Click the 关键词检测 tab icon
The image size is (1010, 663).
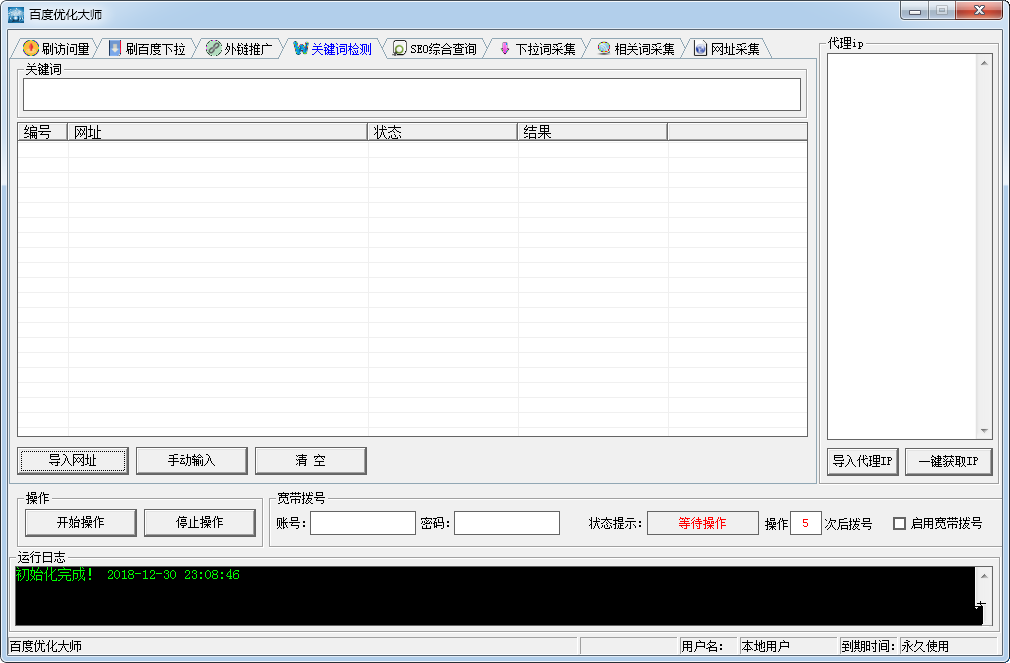(x=300, y=48)
